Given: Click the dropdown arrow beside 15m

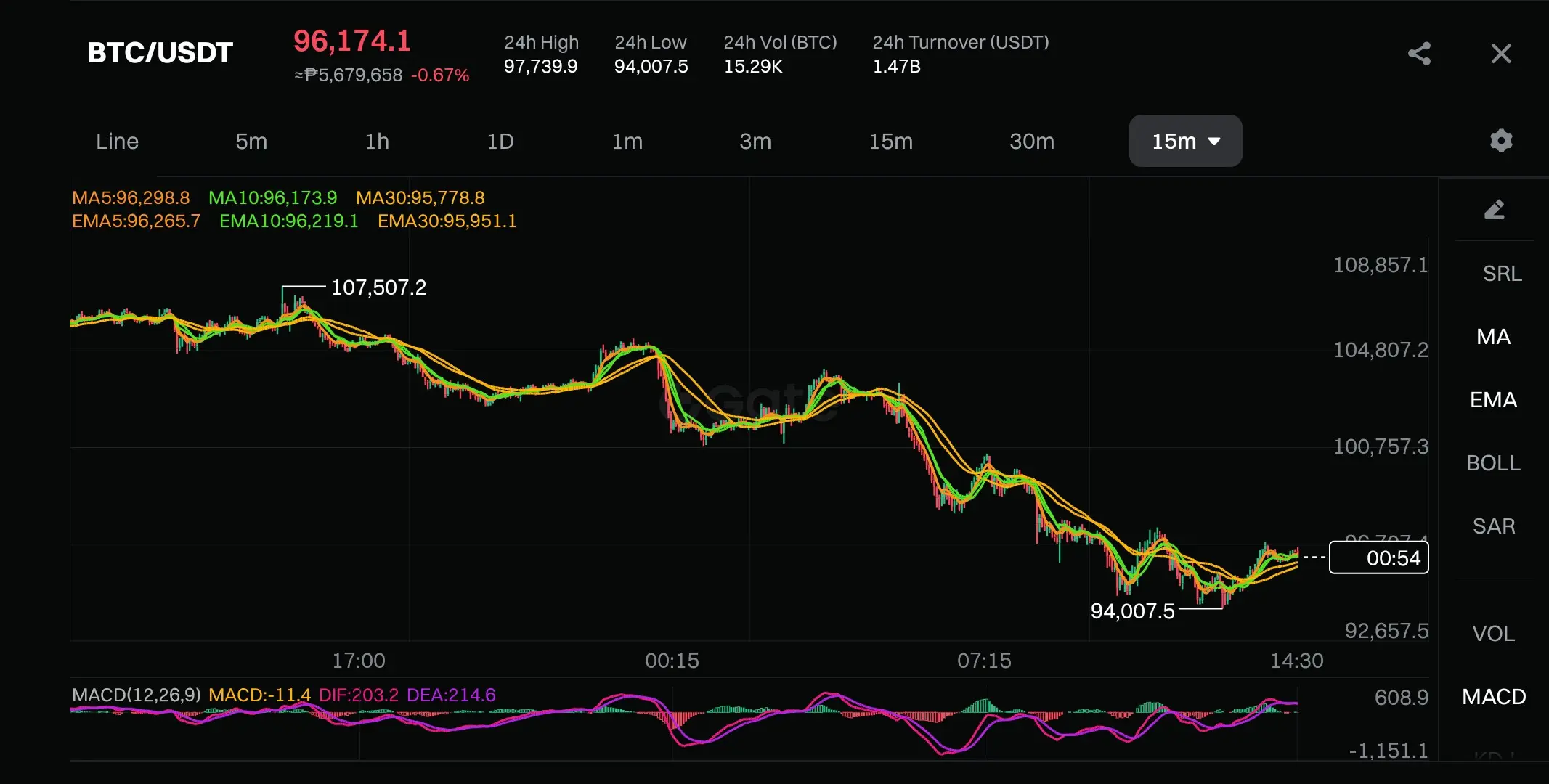Looking at the screenshot, I should coord(1214,142).
